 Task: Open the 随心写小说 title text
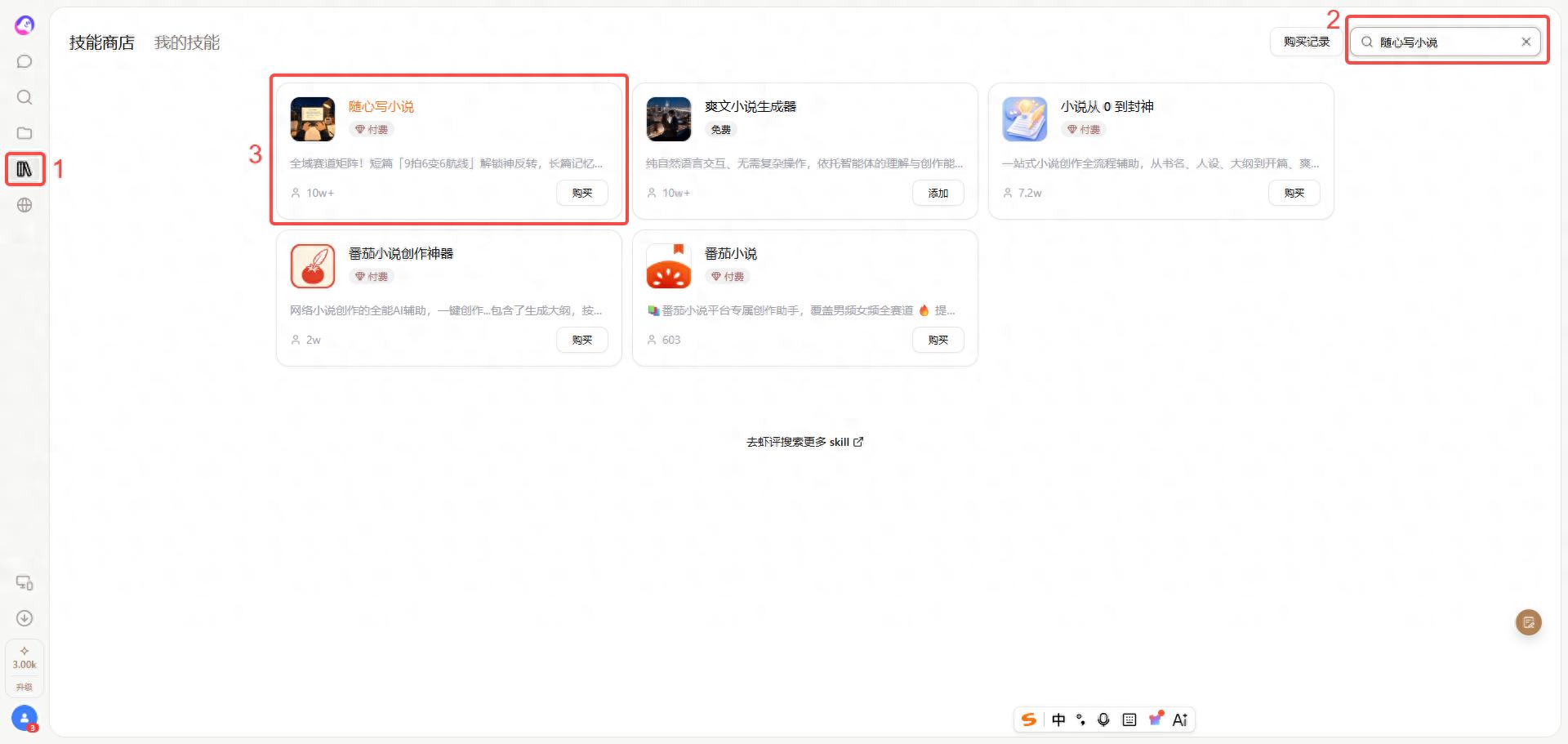pos(381,107)
